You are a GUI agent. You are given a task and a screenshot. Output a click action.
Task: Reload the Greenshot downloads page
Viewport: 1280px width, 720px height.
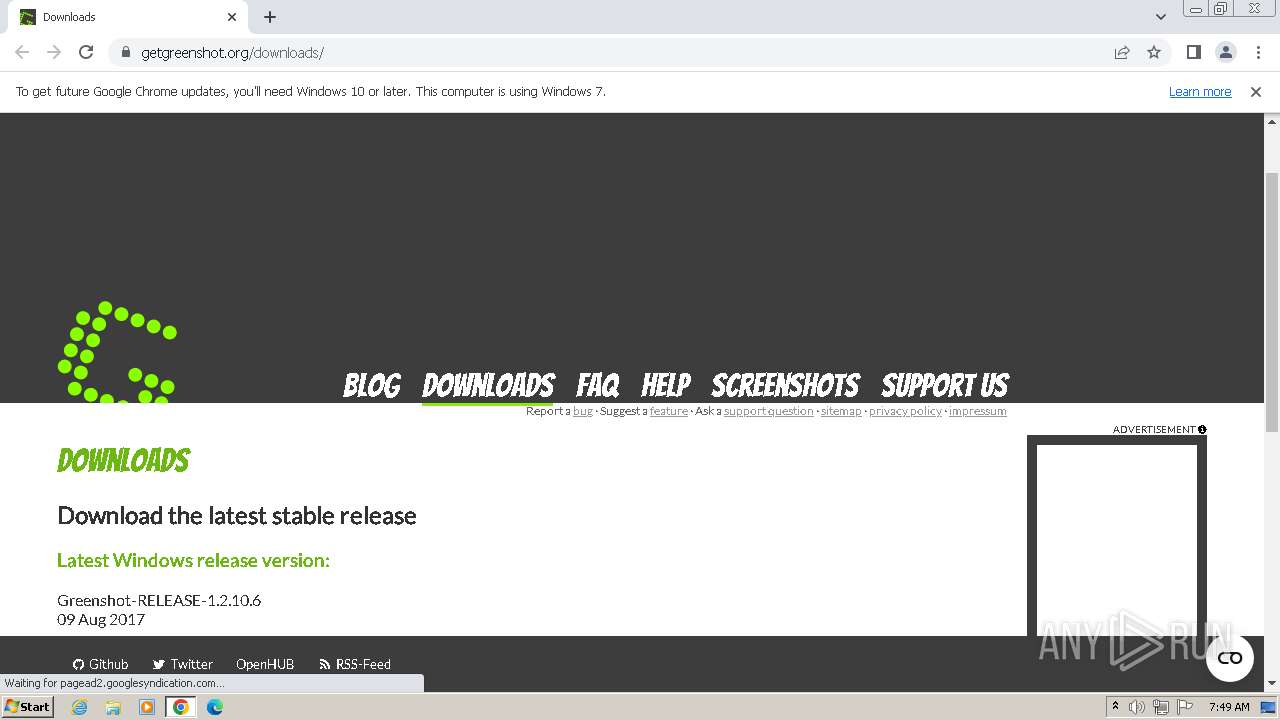pos(86,52)
